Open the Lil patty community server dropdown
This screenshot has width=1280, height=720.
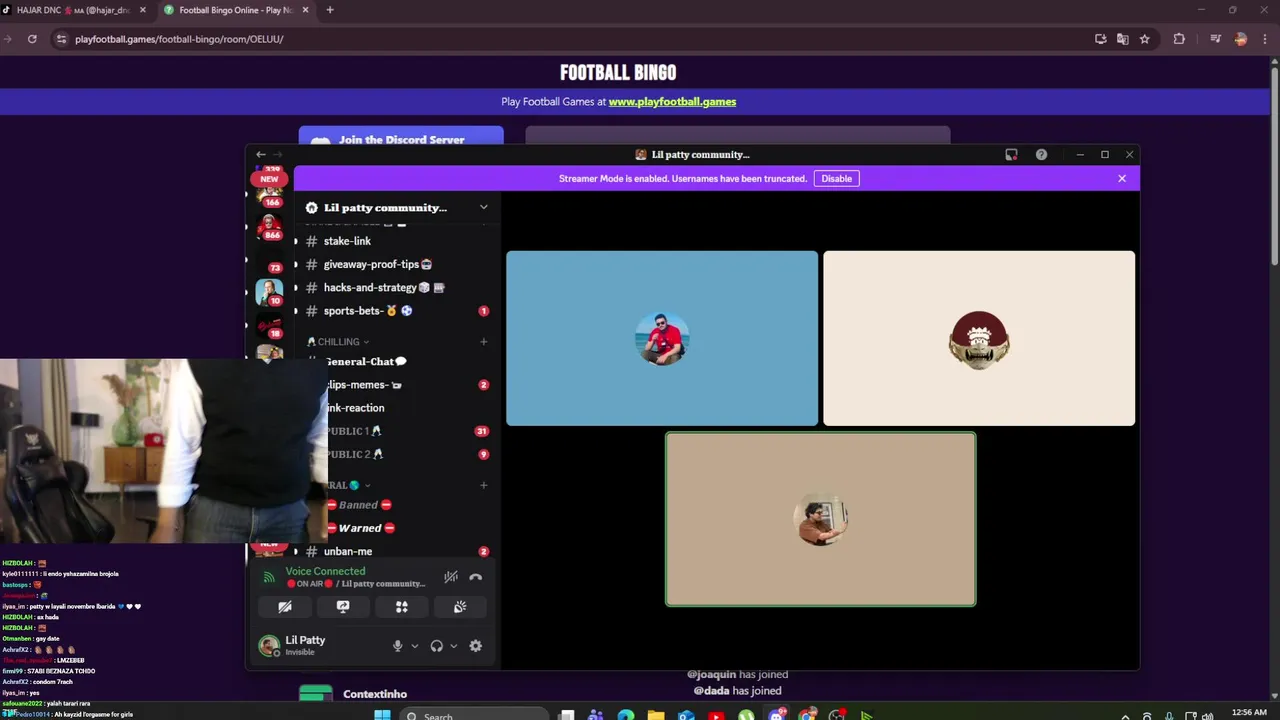(x=483, y=207)
